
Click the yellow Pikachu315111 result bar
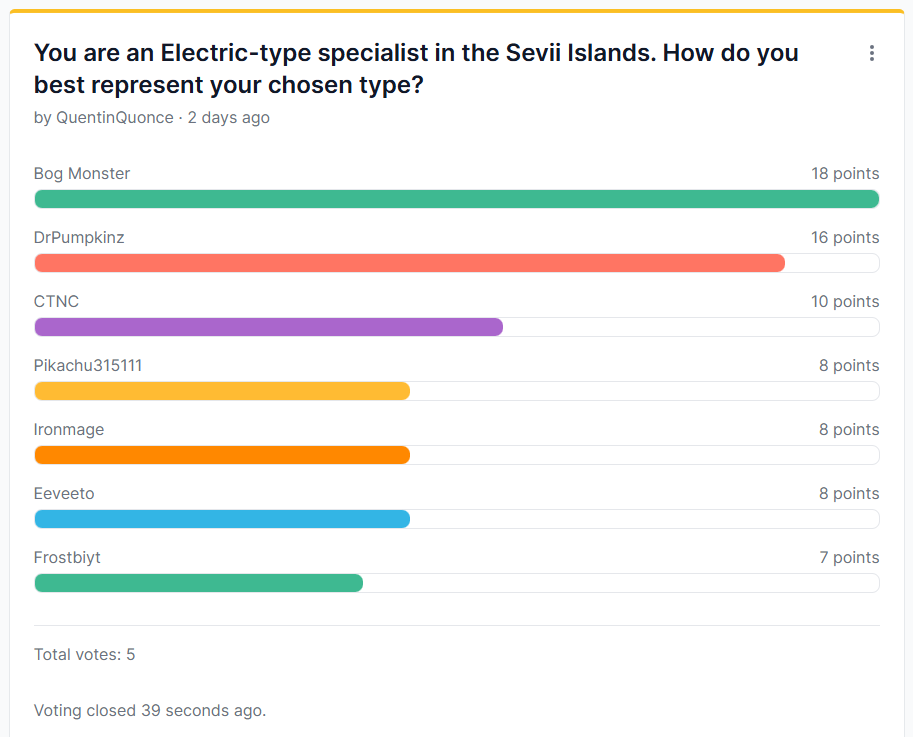(222, 391)
